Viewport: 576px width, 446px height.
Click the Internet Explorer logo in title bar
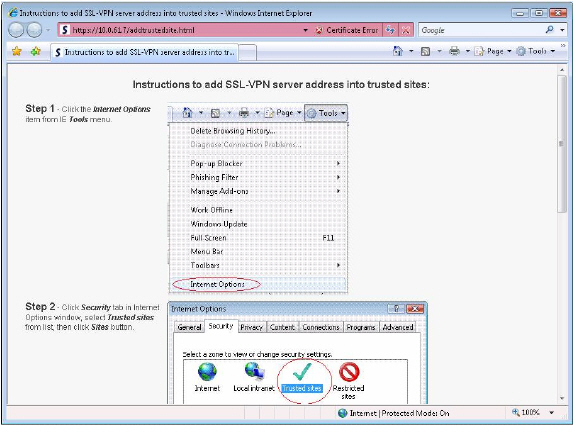pyautogui.click(x=13, y=12)
